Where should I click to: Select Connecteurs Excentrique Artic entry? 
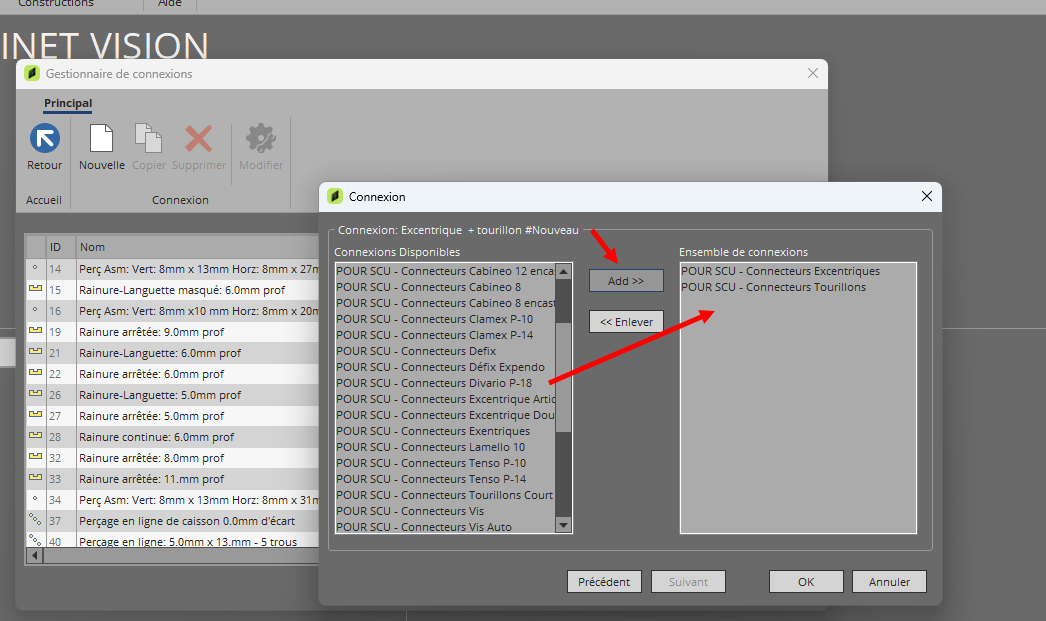click(446, 399)
